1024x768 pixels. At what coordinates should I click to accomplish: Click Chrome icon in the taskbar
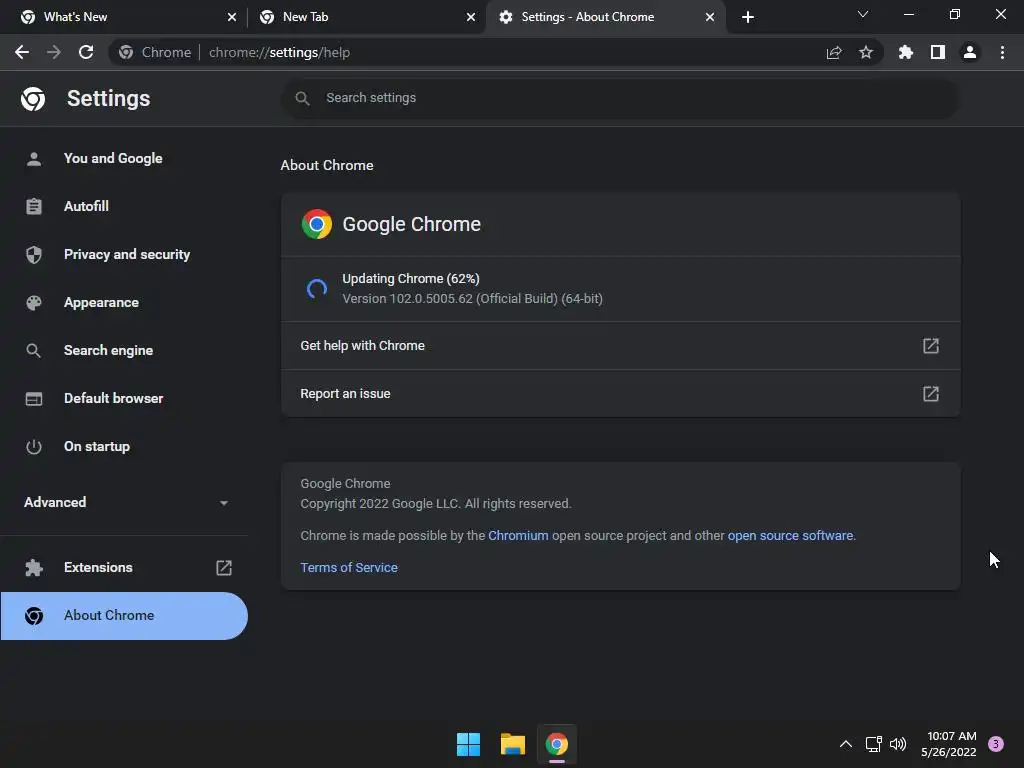click(x=556, y=744)
